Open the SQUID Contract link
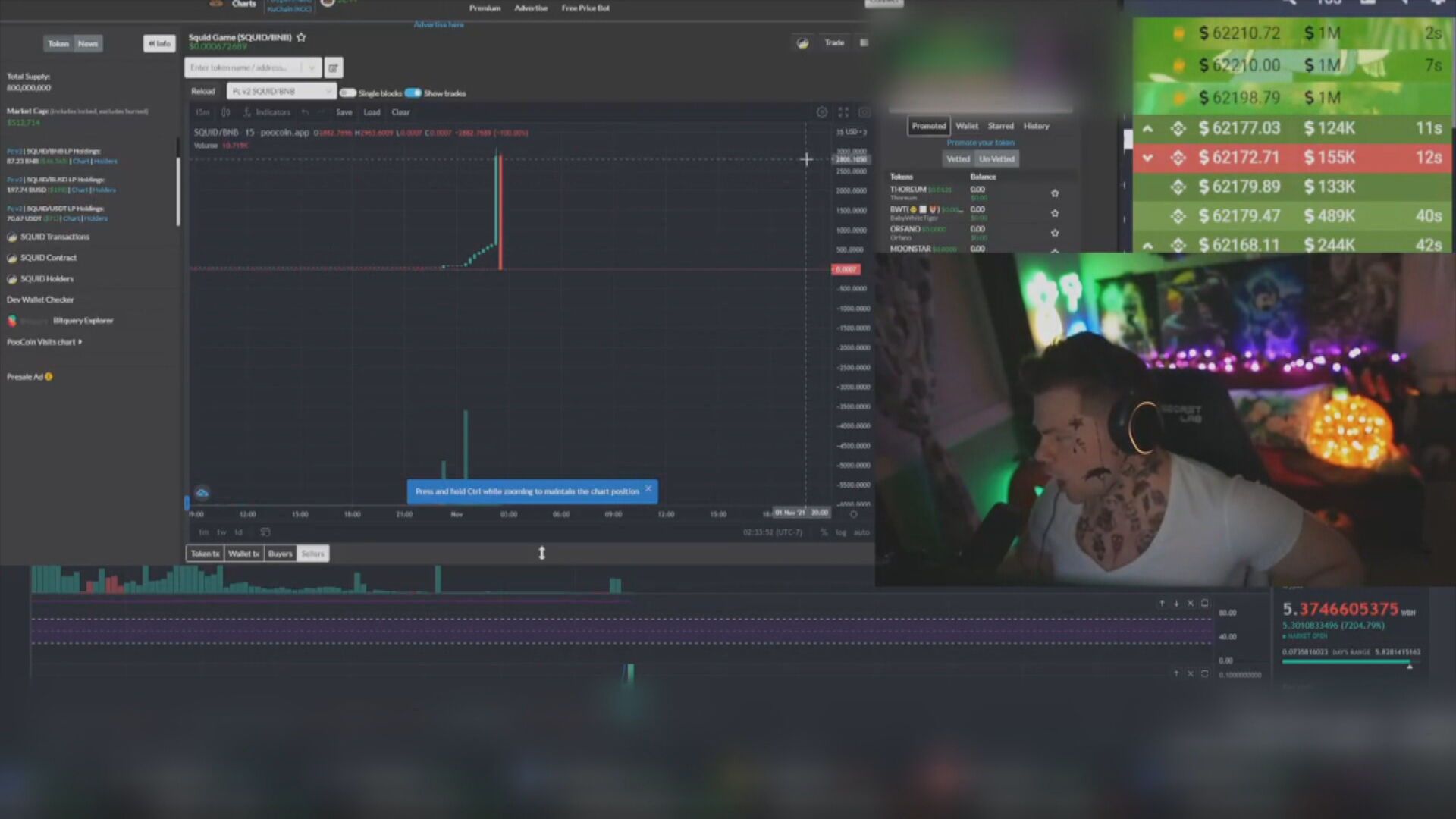Viewport: 1456px width, 819px height. tap(48, 258)
